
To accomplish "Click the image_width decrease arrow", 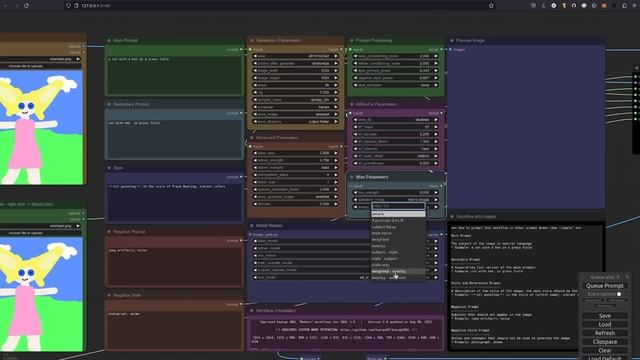I will (255, 71).
